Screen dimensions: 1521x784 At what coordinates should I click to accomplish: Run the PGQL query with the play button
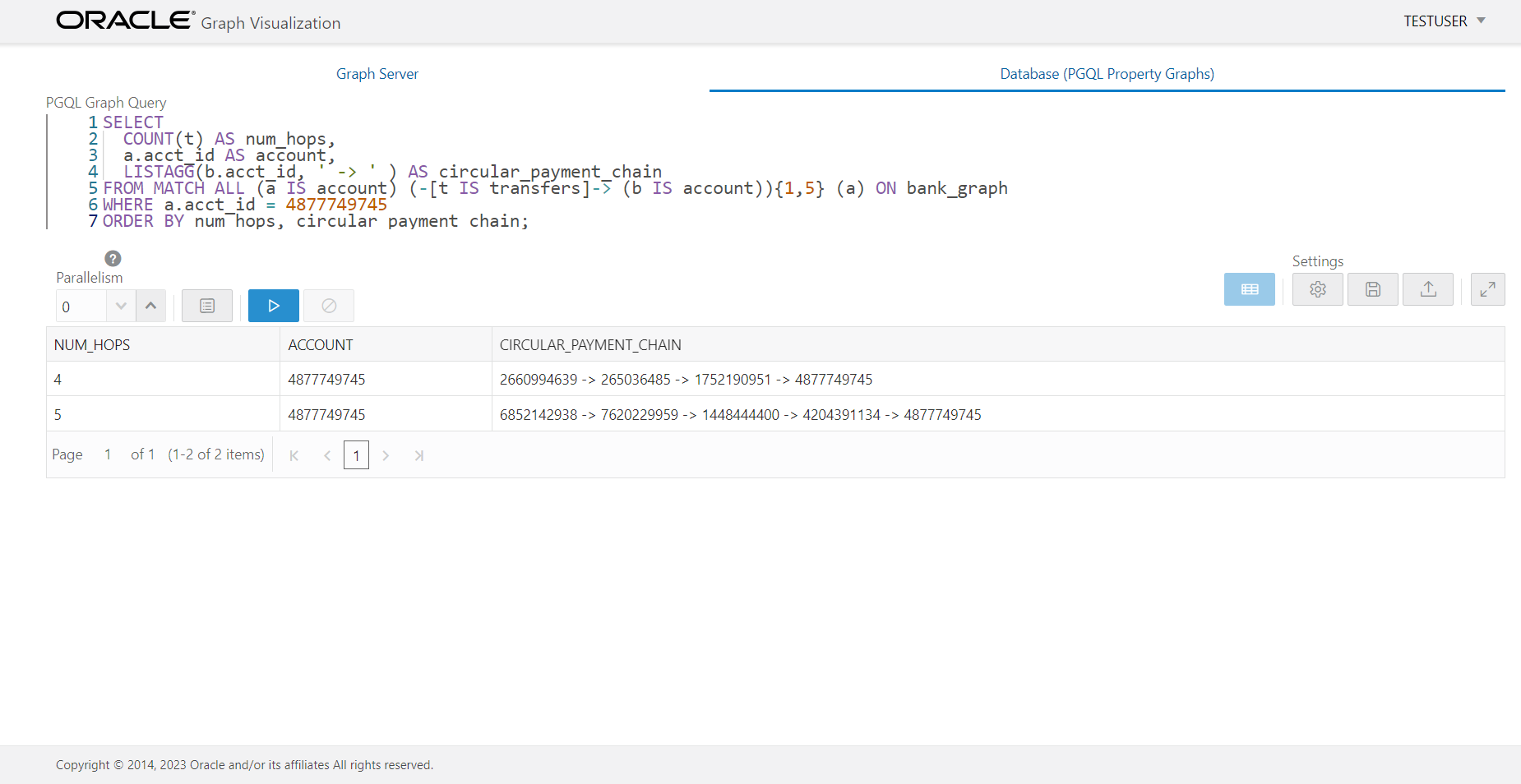coord(273,305)
